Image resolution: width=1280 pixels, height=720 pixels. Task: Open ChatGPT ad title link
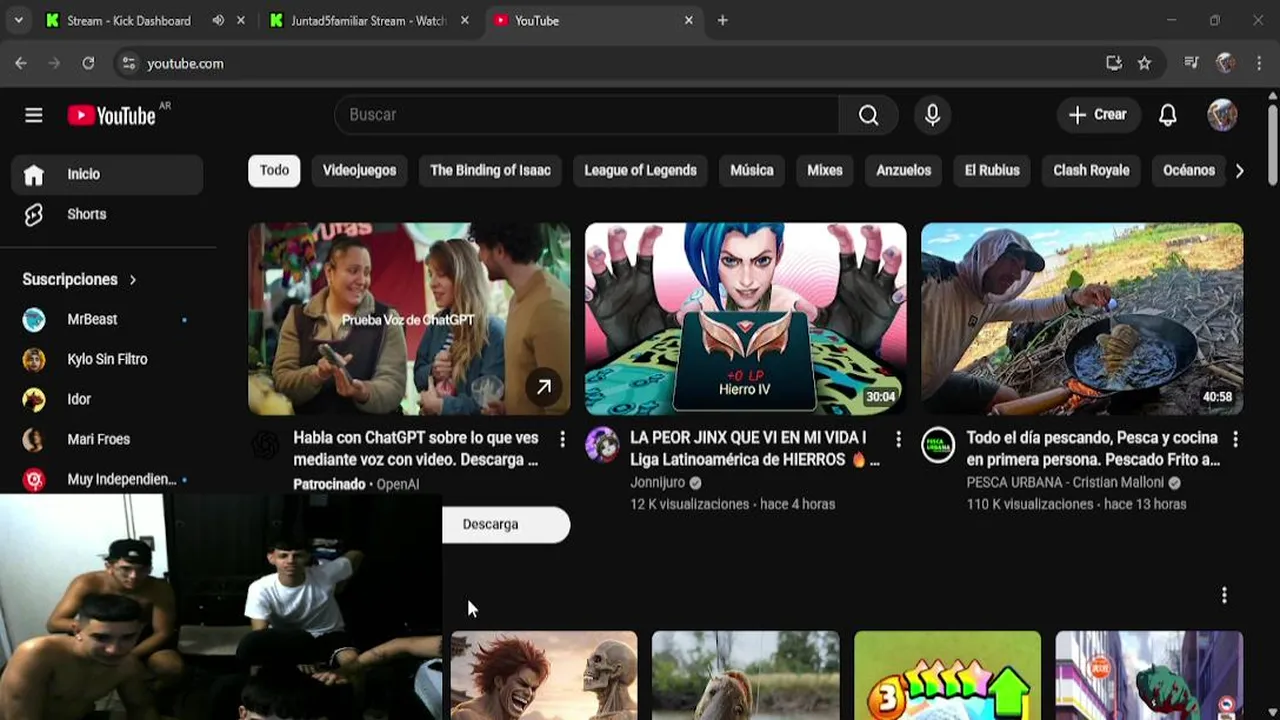[x=416, y=449]
